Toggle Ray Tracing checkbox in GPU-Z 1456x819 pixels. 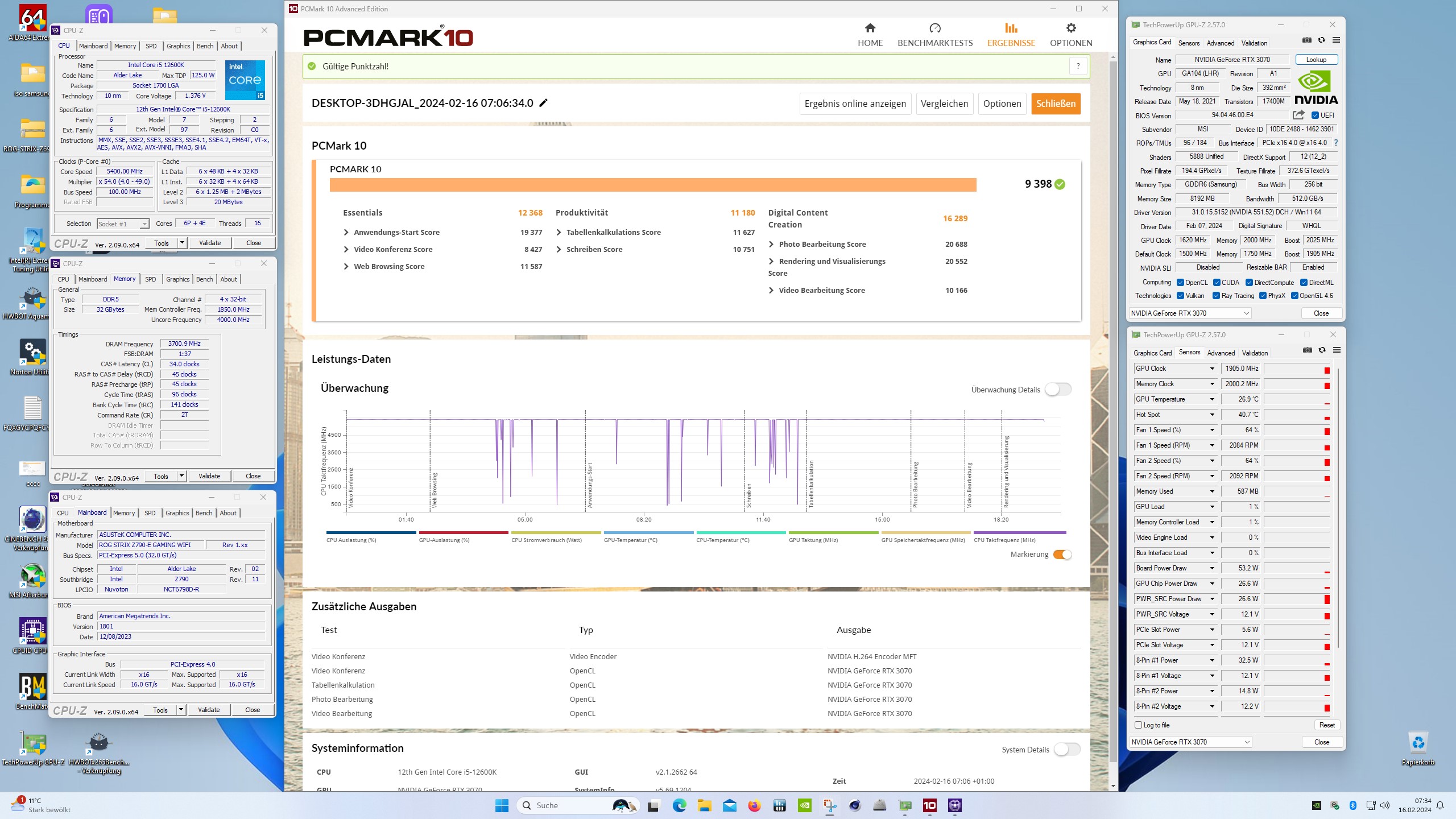pos(1216,296)
